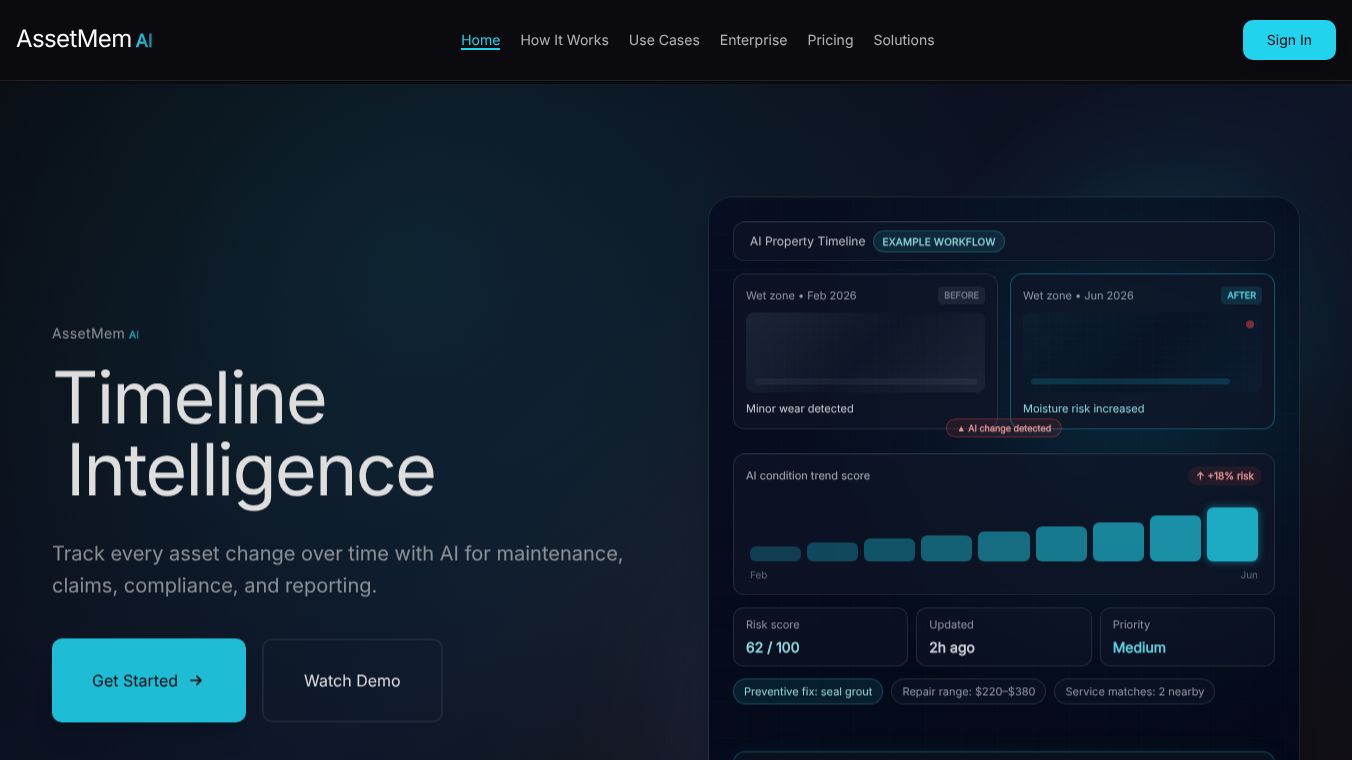Screen dimensions: 1352x760
Task: Click the Moisture risk increased caption
Action: pos(1083,409)
